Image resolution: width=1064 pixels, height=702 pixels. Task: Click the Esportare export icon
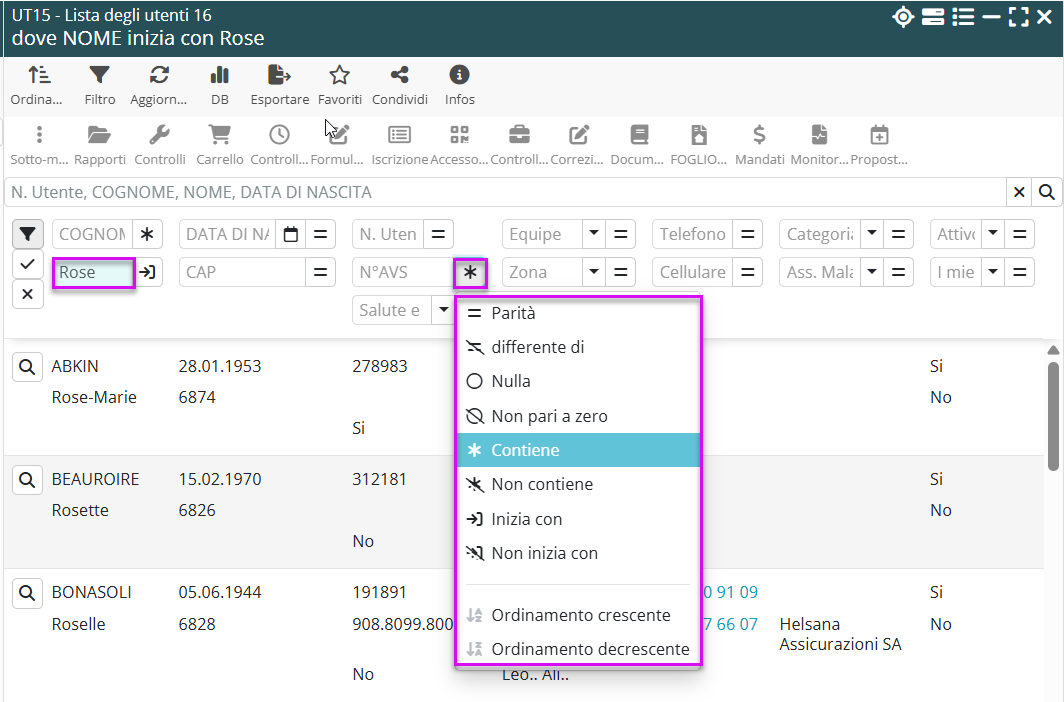pos(279,75)
